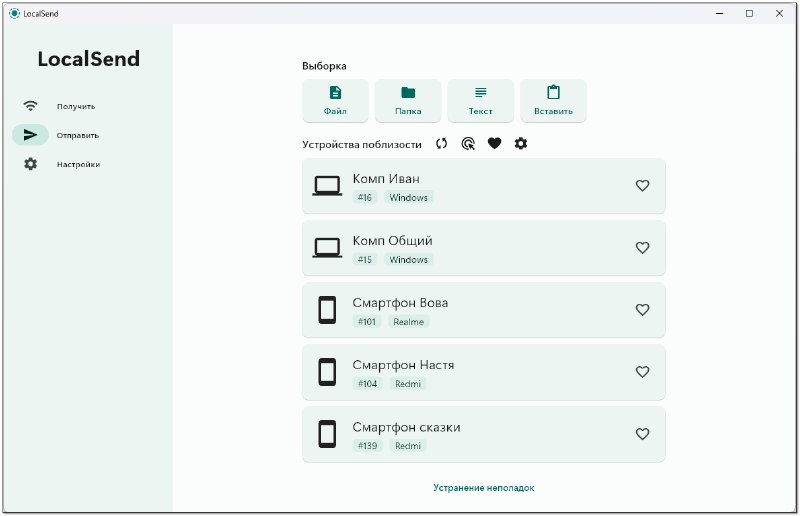Favorite the Смартфон Настя device
Viewport: 800px width, 516px height.
(x=642, y=372)
